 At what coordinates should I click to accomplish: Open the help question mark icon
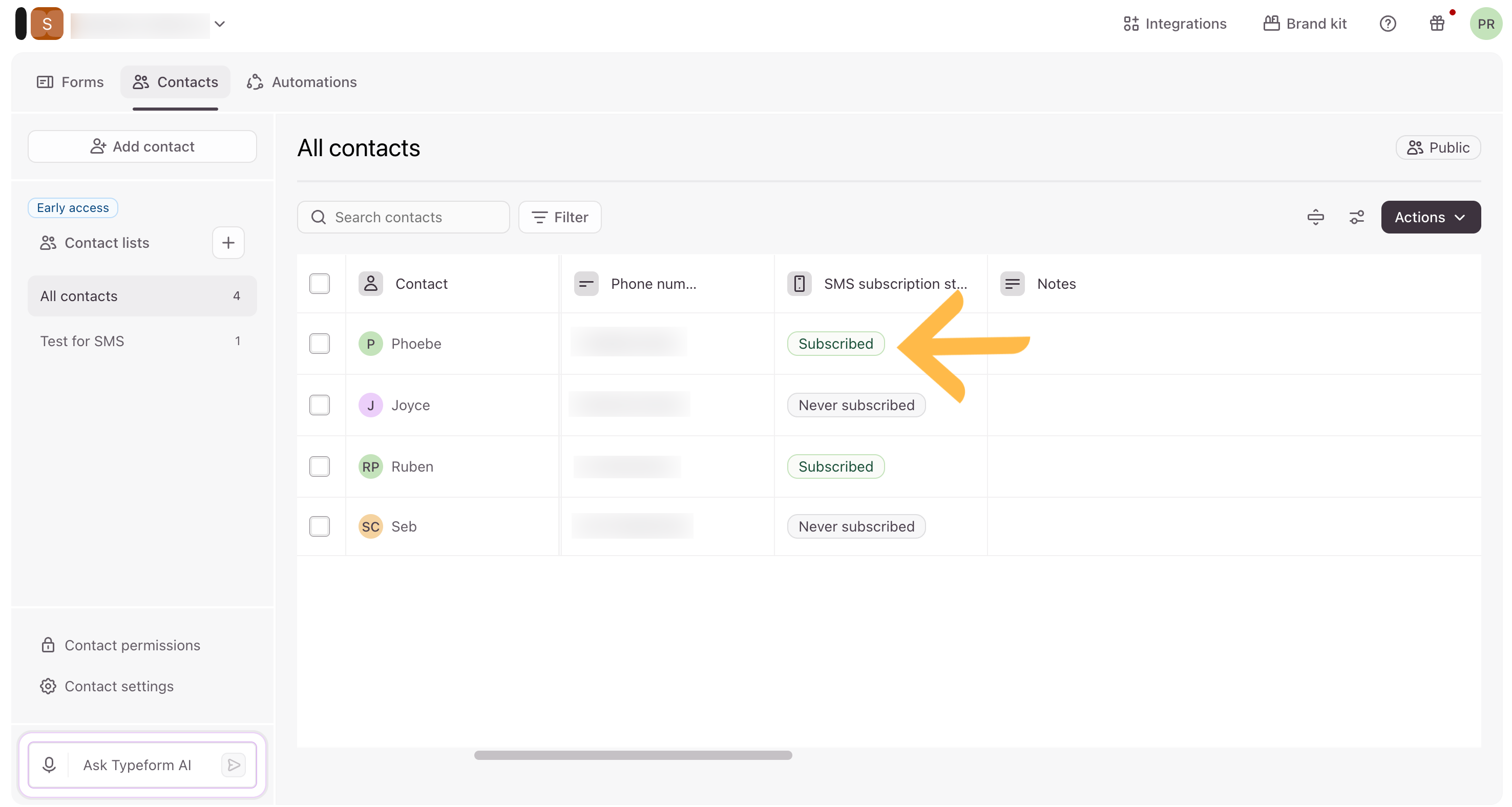tap(1388, 24)
